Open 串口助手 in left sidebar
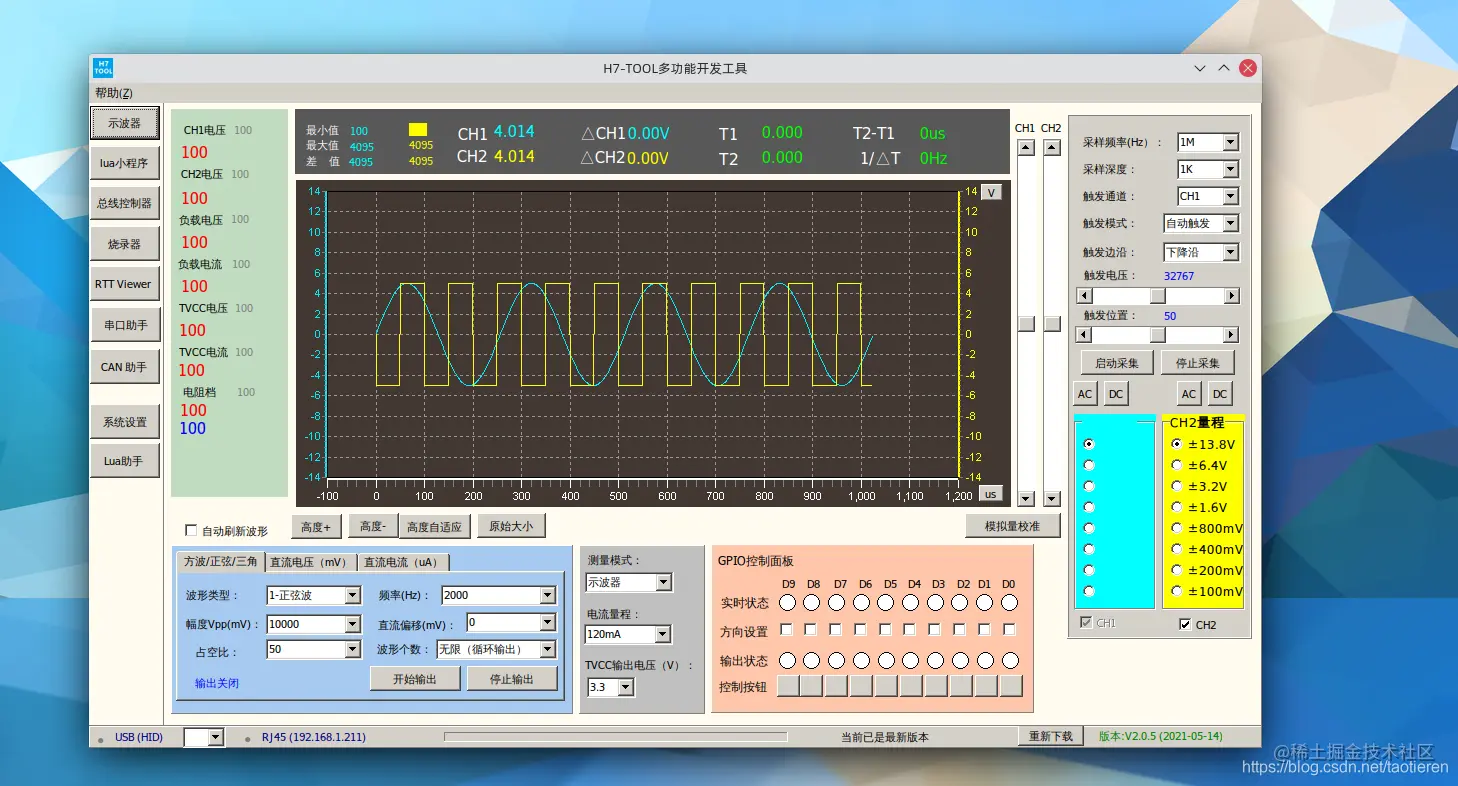The width and height of the screenshot is (1458, 786). [125, 325]
